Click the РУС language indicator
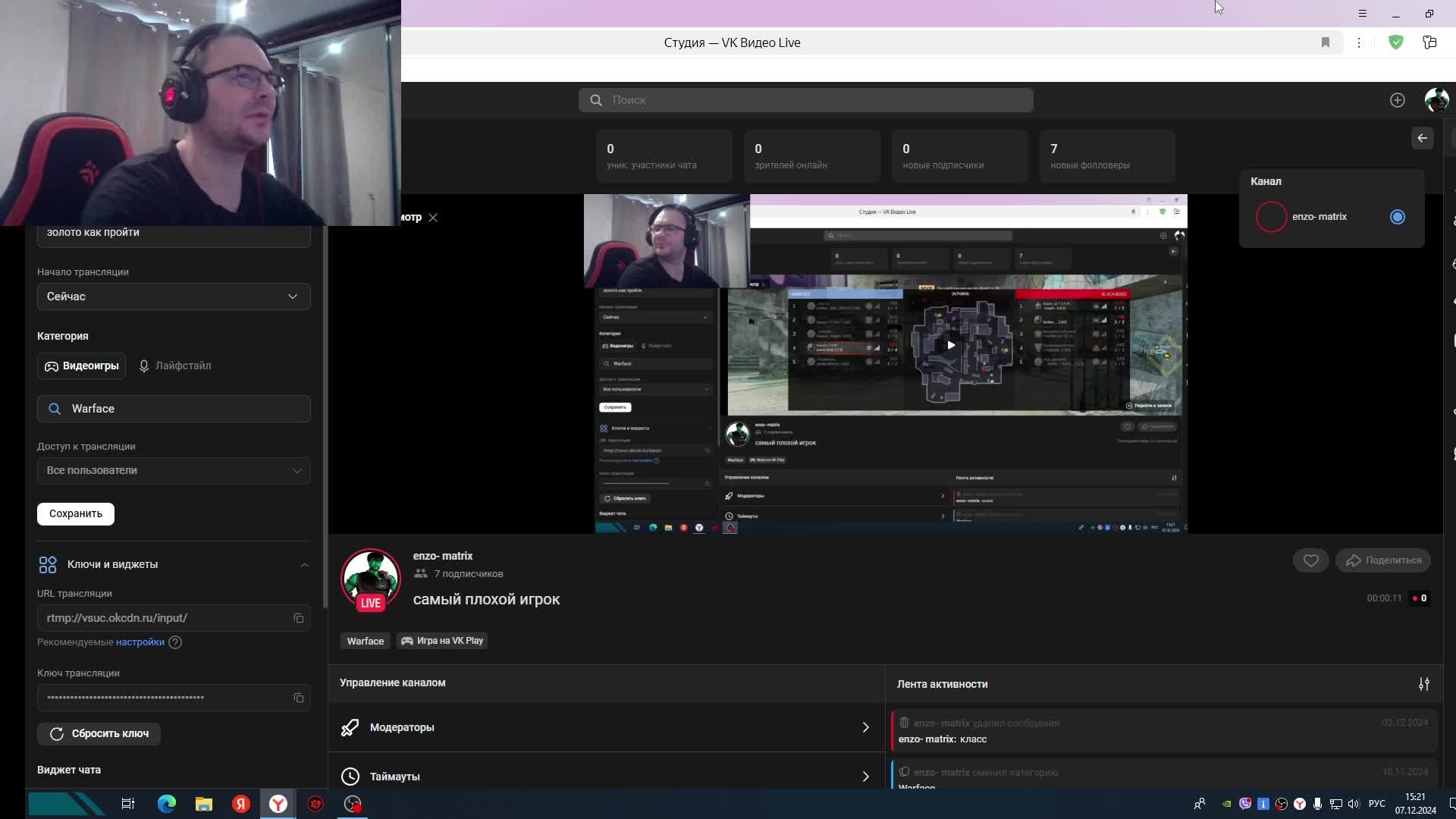Viewport: 1456px width, 819px height. point(1377,804)
